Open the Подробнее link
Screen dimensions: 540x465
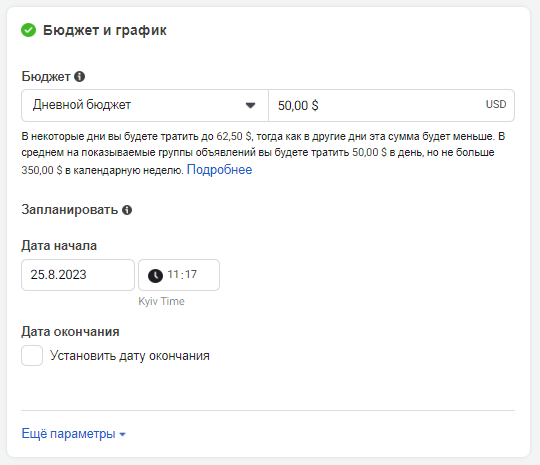coord(219,169)
